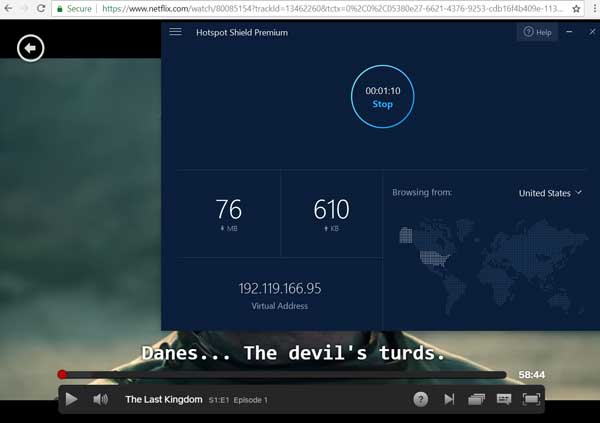
Task: Open Netflix player help question icon
Action: pos(421,399)
